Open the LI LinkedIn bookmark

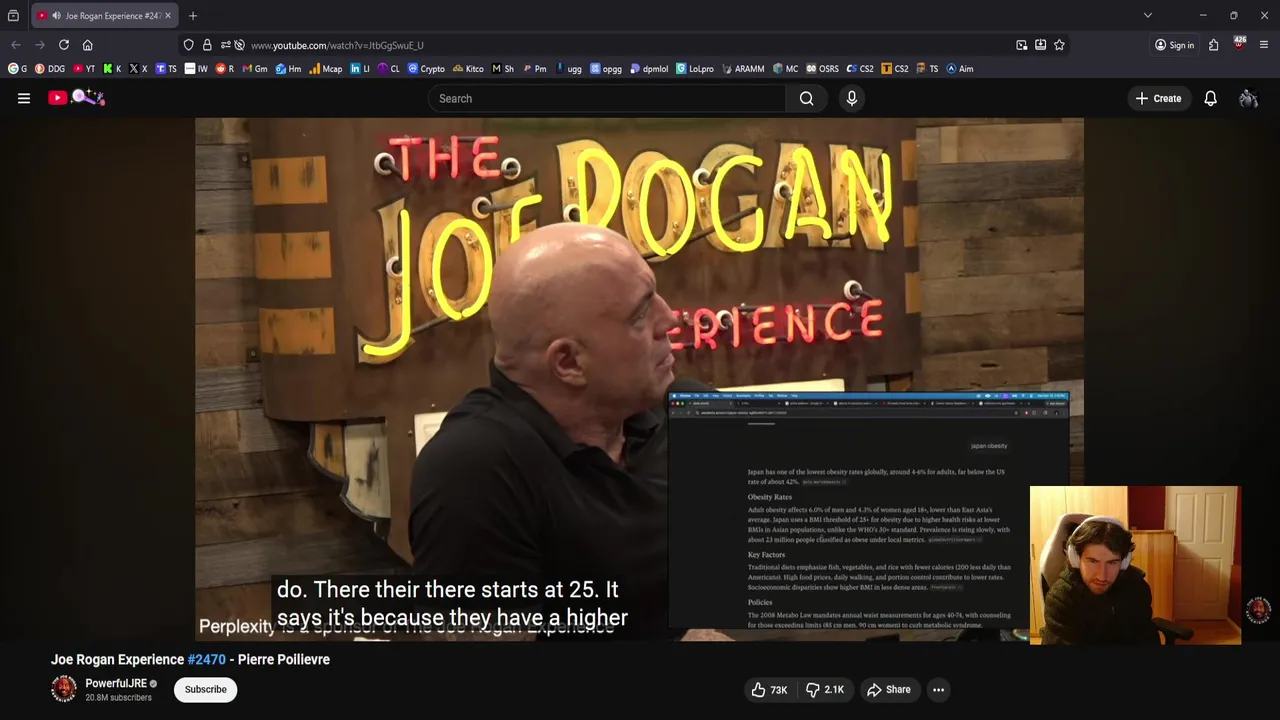click(360, 69)
